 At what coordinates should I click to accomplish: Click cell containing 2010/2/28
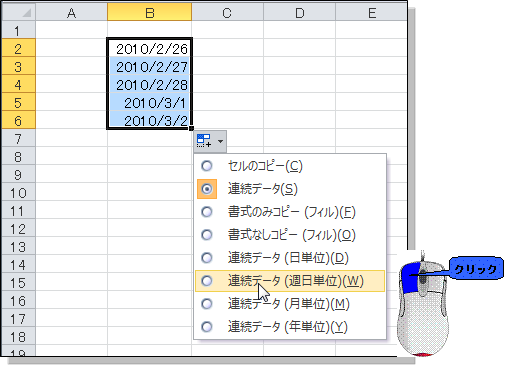pos(150,84)
